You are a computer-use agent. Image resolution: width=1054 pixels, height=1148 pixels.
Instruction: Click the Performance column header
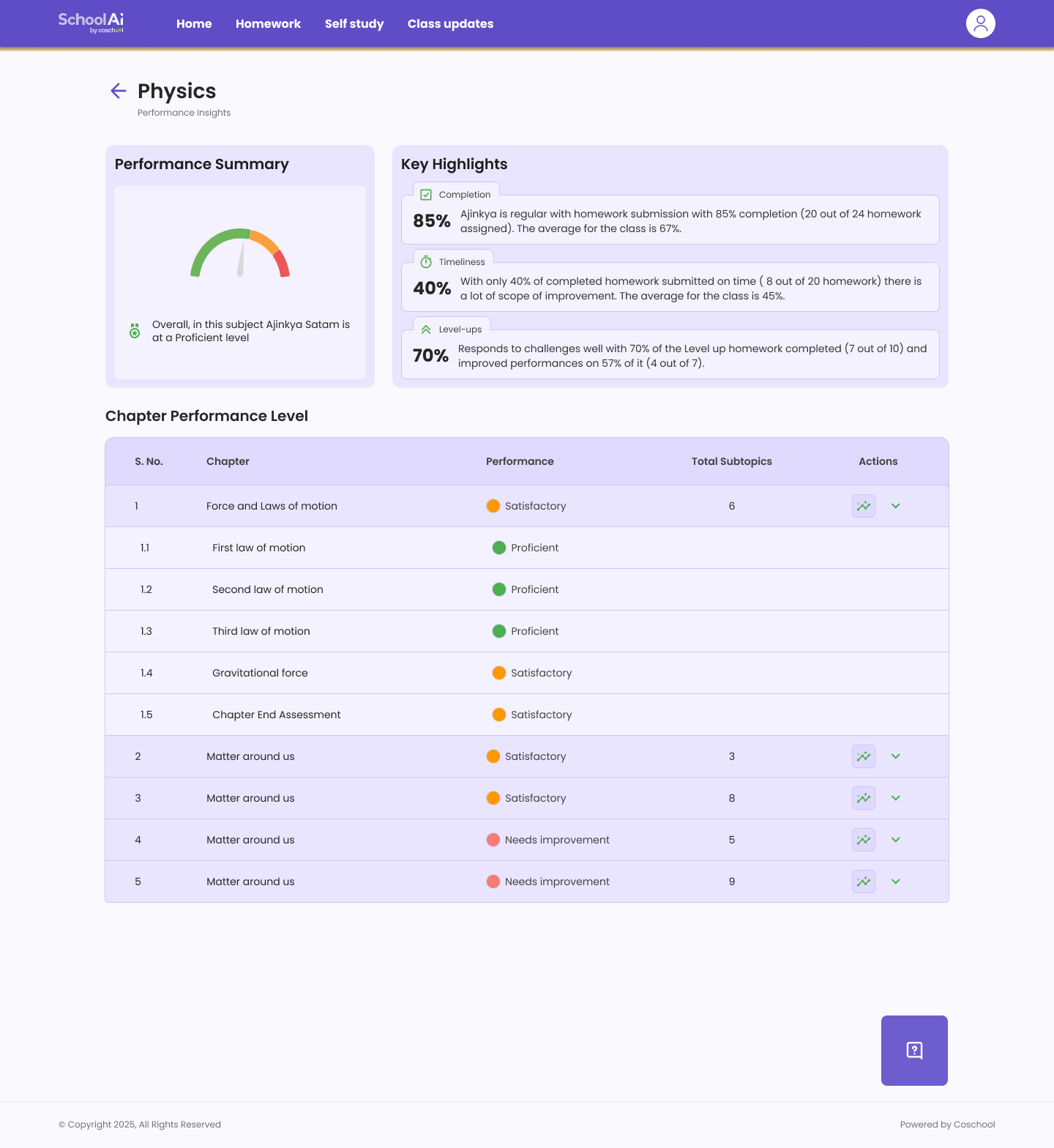click(520, 461)
